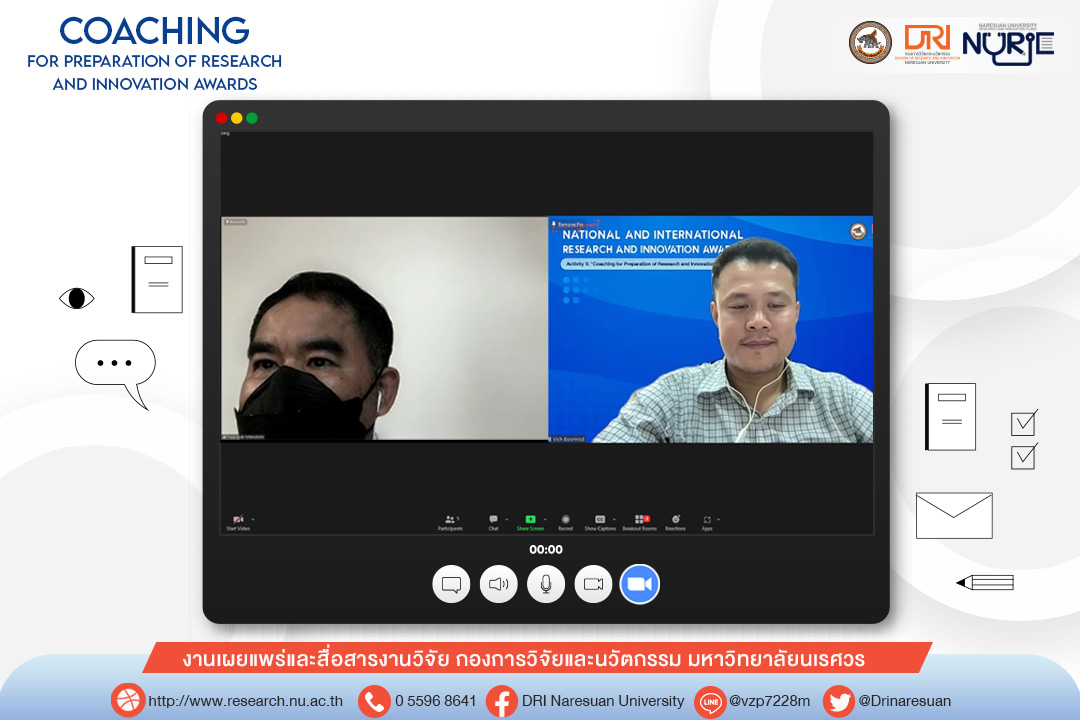
Task: Click the yellow window dot
Action: [x=236, y=118]
